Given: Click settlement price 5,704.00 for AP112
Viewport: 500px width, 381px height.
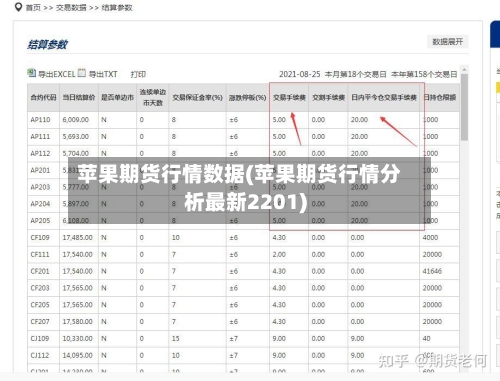Looking at the screenshot, I should coord(76,153).
